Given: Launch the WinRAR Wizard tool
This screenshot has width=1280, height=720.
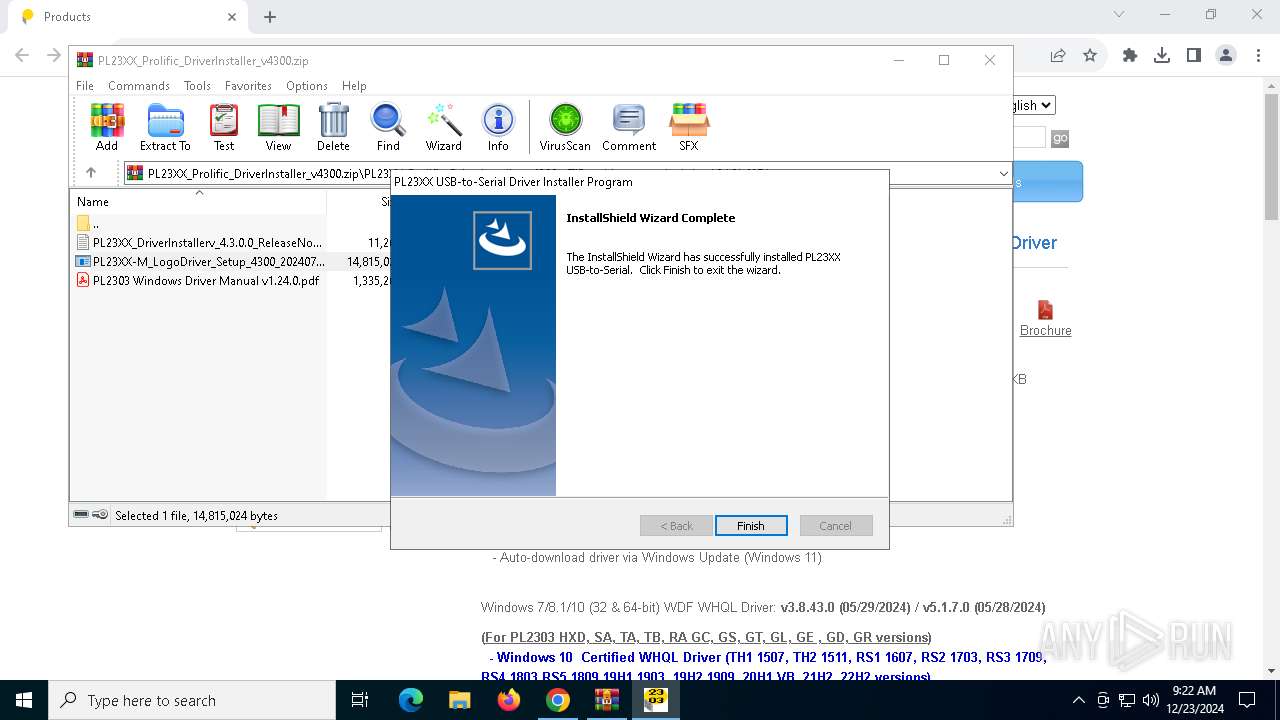Looking at the screenshot, I should [x=444, y=127].
